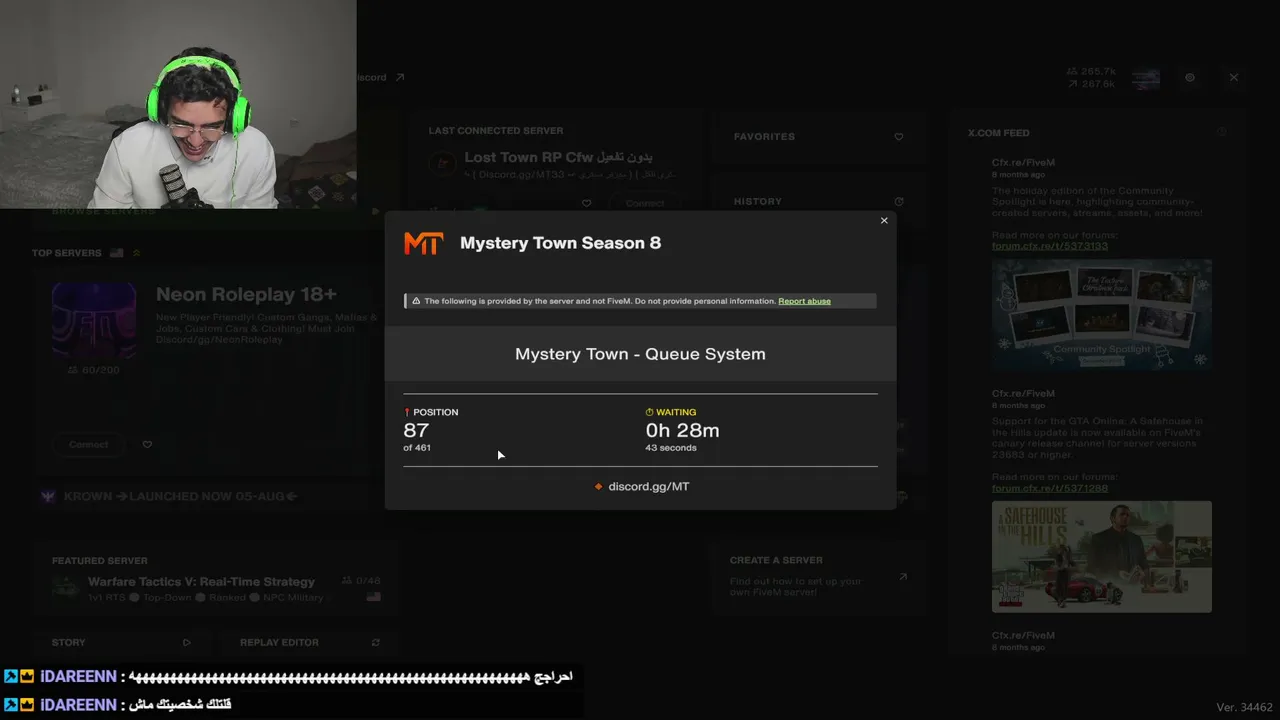Click the 0h 28m waiting time
This screenshot has height=720, width=1280.
click(x=682, y=430)
